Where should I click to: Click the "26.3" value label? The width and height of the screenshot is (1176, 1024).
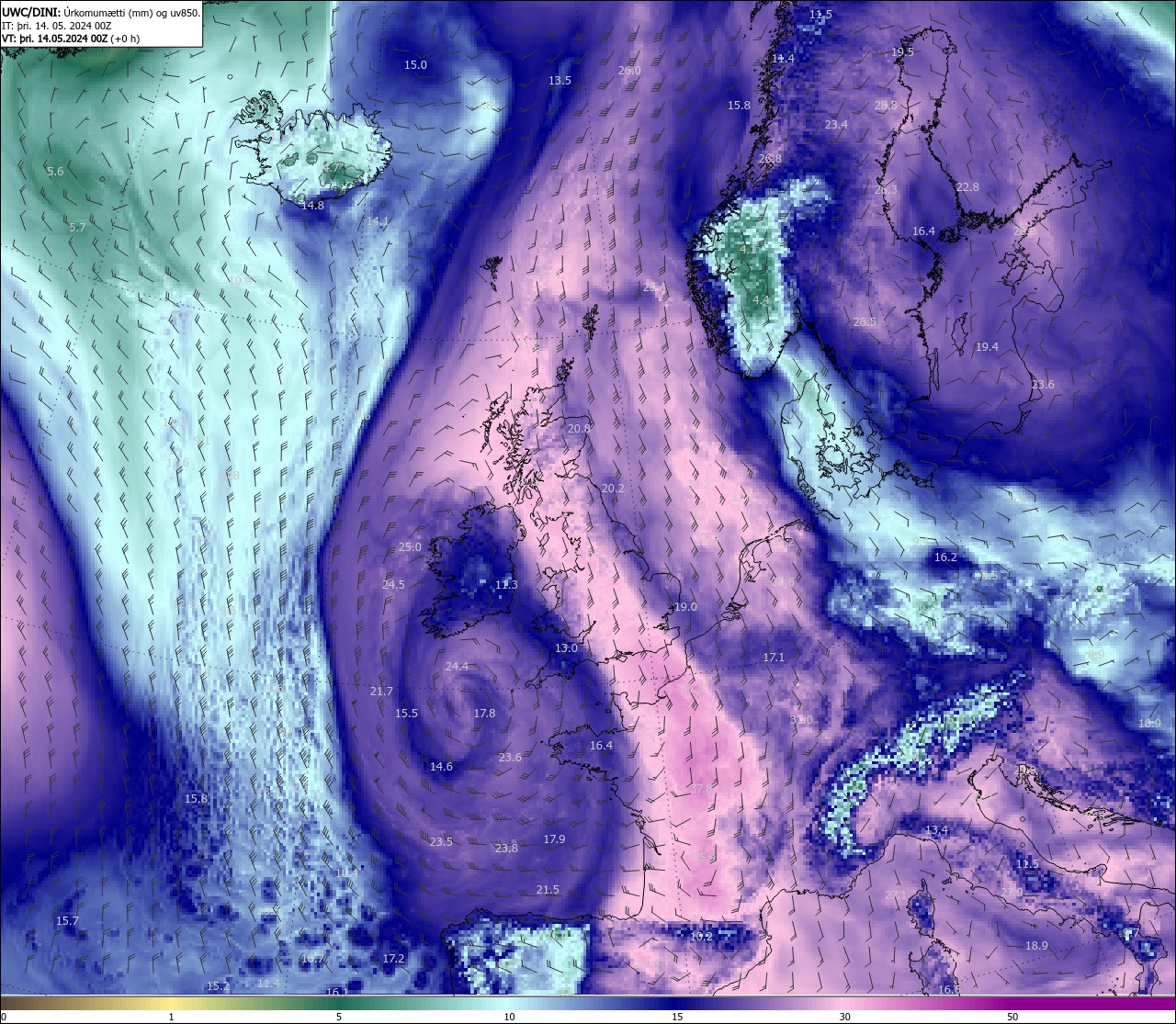click(886, 190)
